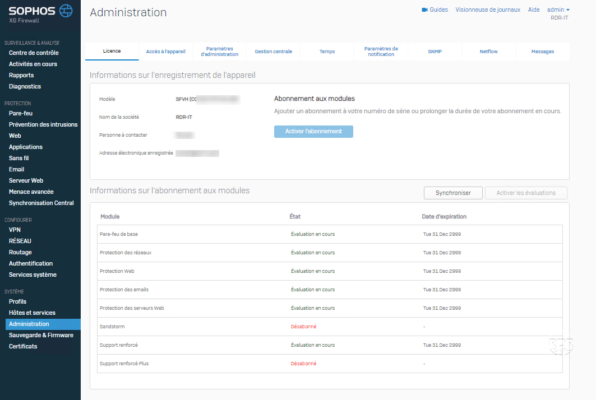Open Prévention des intrusions menu
Image resolution: width=596 pixels, height=400 pixels.
43,124
